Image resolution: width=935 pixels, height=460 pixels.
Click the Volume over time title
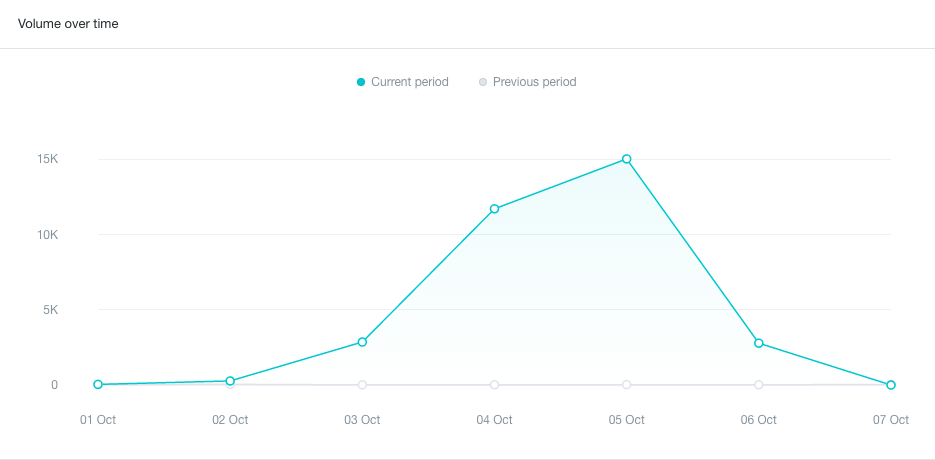click(x=68, y=24)
